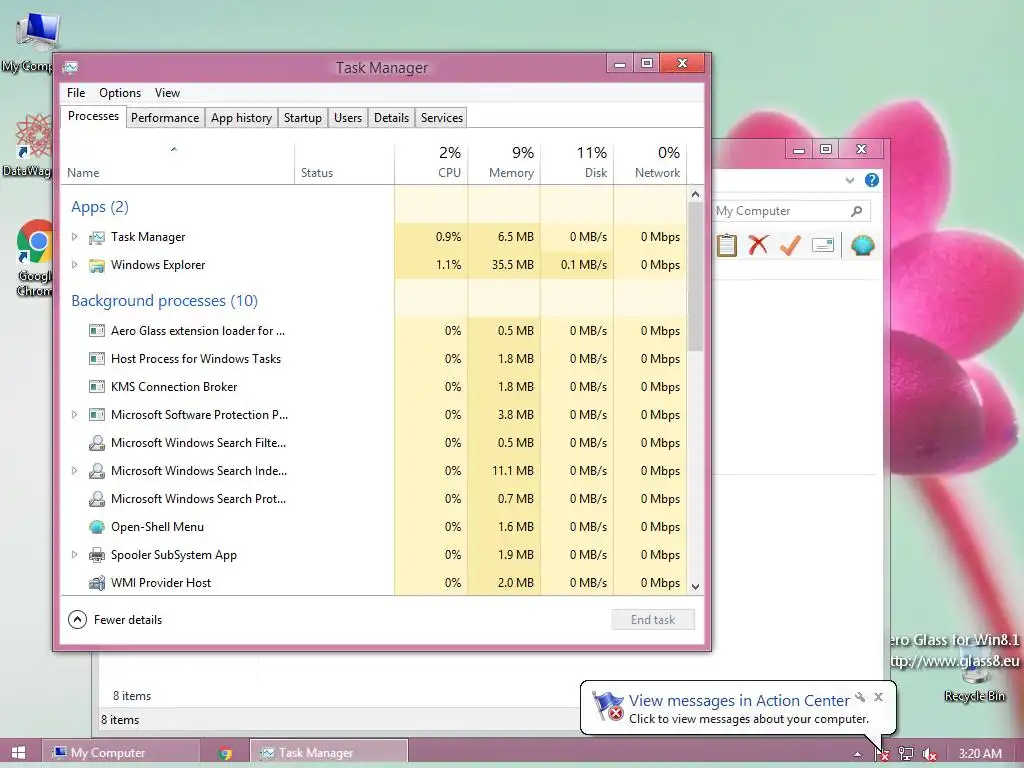Switch to the Details tab

[x=391, y=118]
